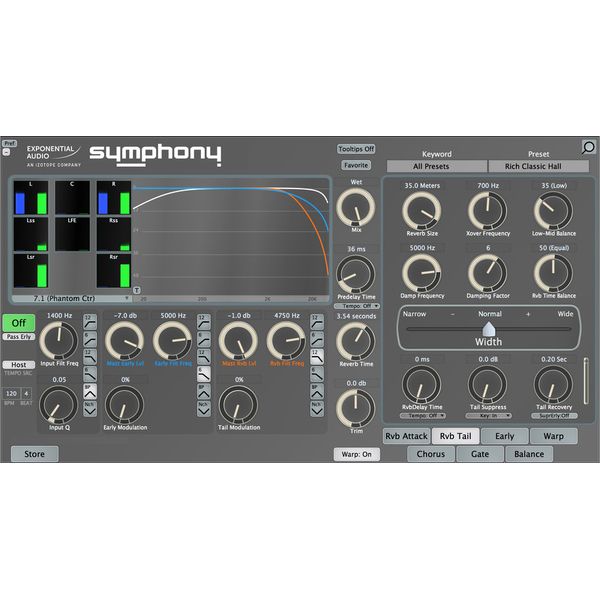The image size is (600, 600).
Task: Open Tempo: Off dropdown under Predelay Time
Action: point(357,306)
